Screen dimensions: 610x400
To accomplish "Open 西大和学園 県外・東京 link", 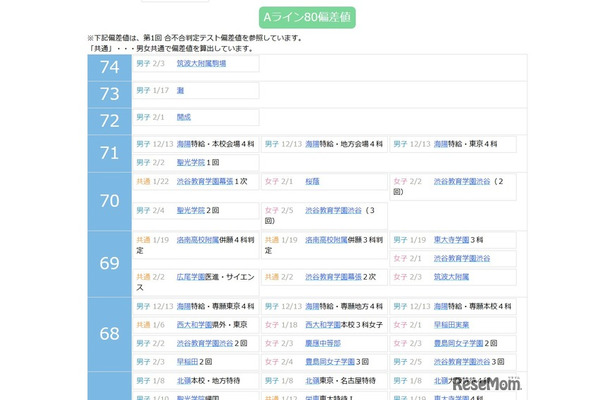I will [194, 325].
